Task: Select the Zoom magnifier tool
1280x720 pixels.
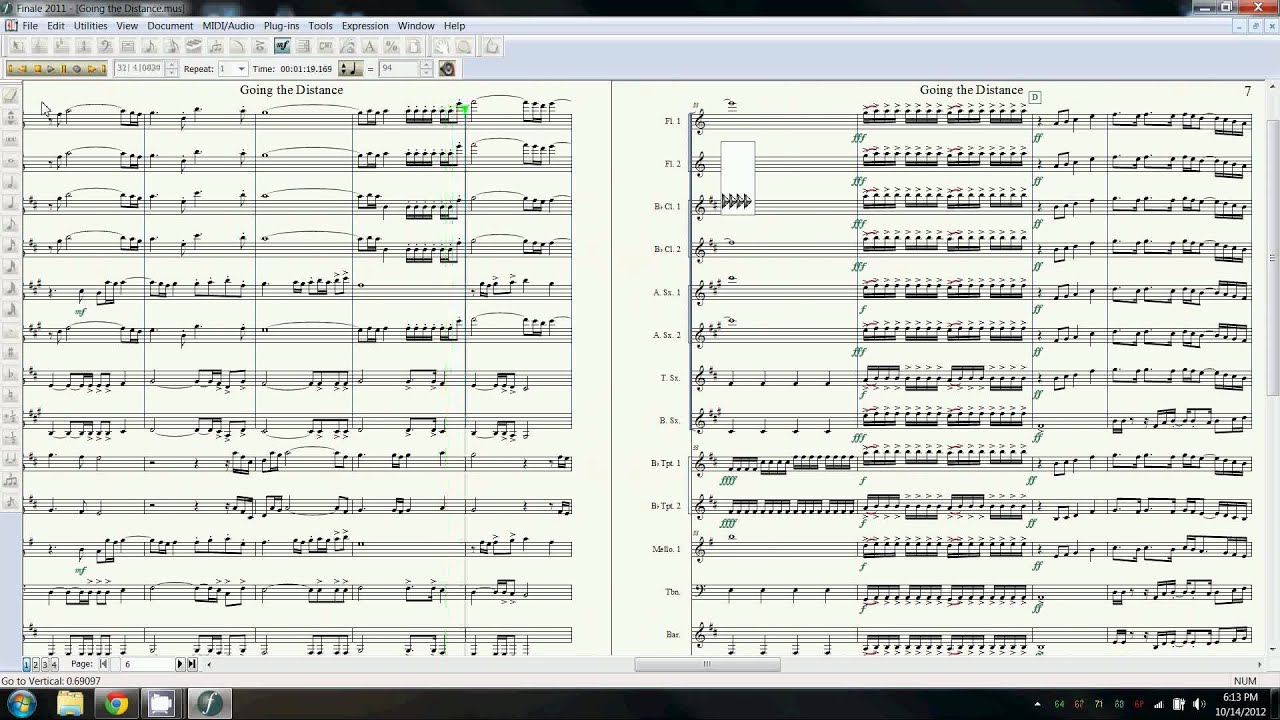Action: pyautogui.click(x=463, y=46)
